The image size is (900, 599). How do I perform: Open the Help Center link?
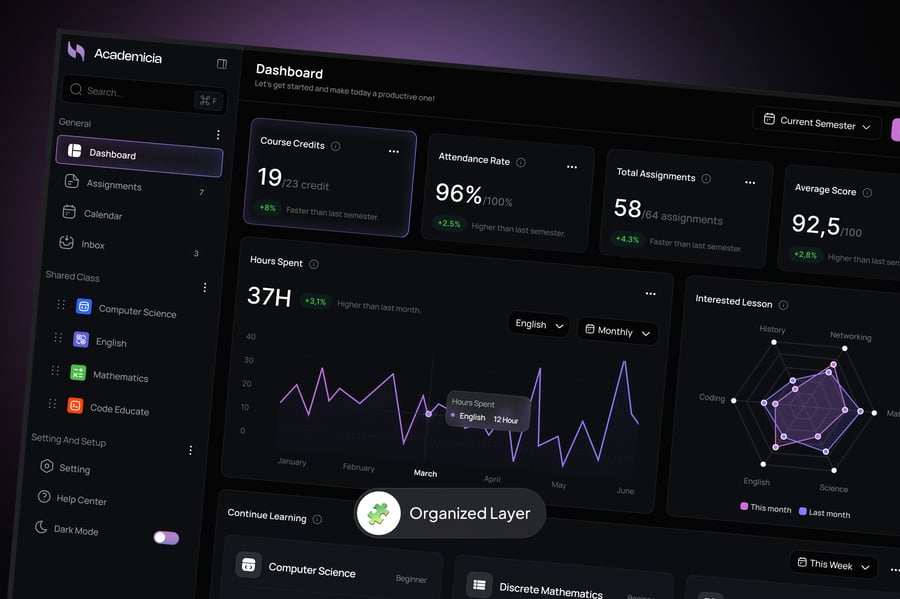(x=80, y=499)
